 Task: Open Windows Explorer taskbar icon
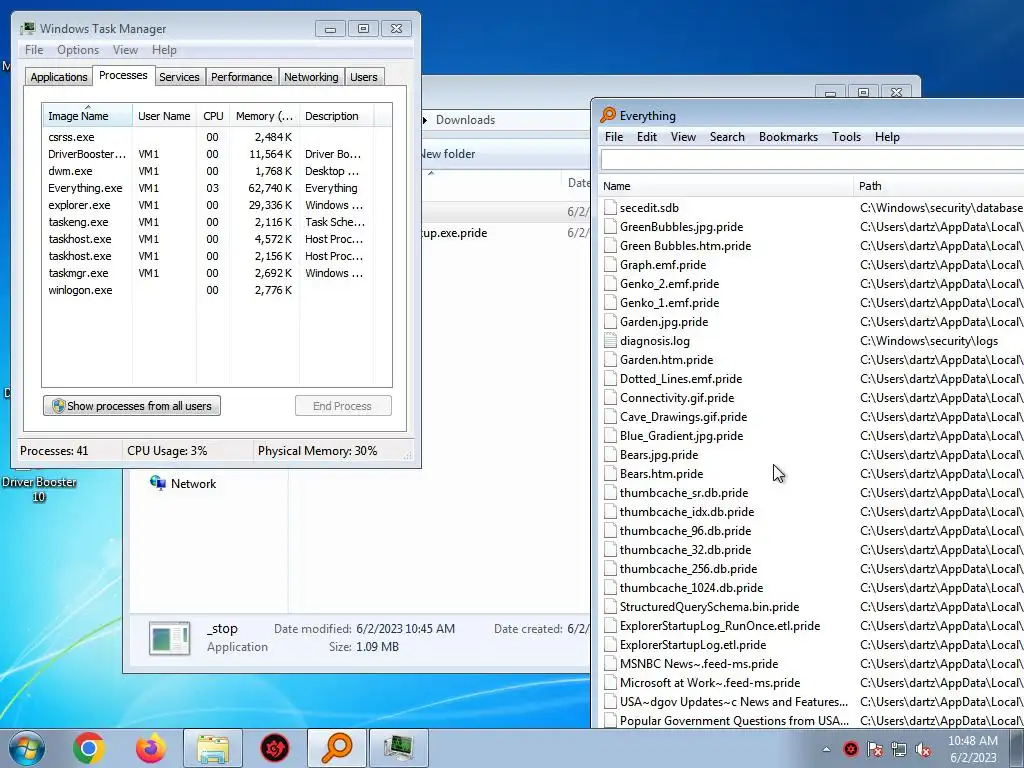pos(213,748)
